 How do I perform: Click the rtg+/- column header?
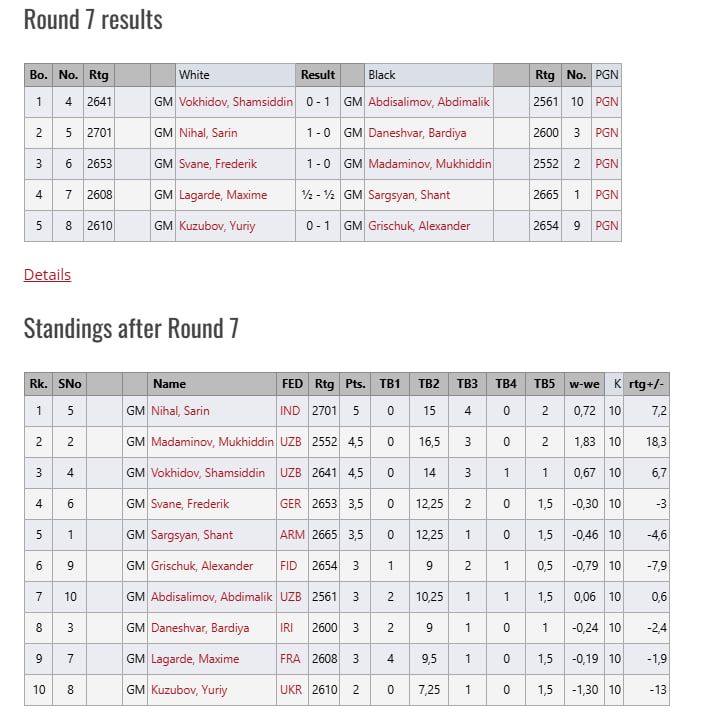tap(646, 384)
